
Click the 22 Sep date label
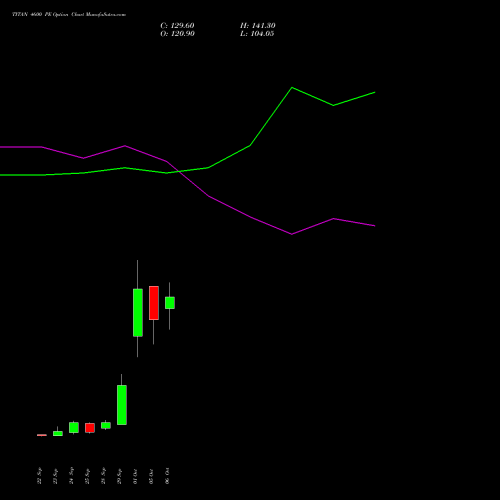click(x=39, y=476)
